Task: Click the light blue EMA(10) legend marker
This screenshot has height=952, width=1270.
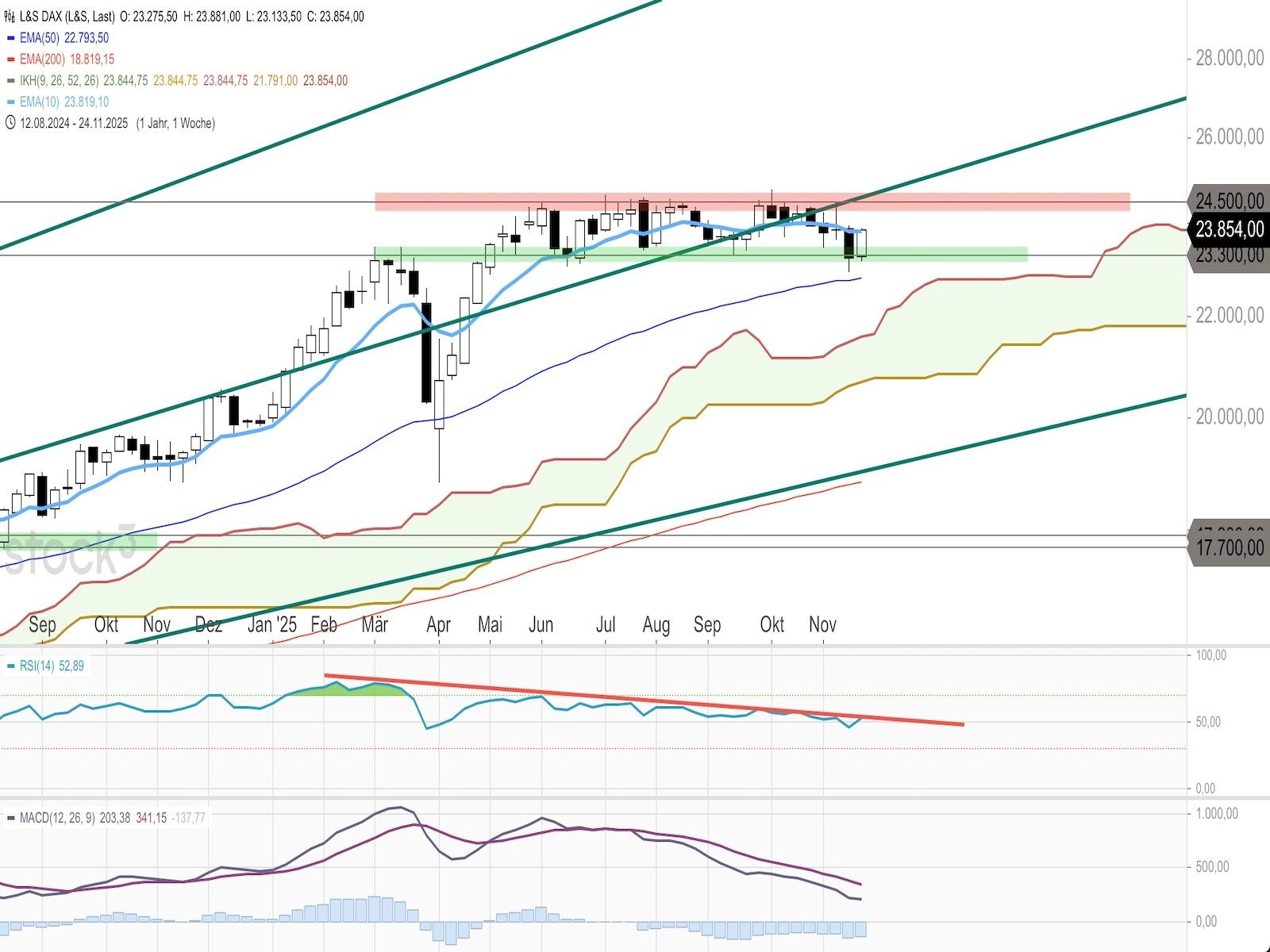Action: click(10, 102)
